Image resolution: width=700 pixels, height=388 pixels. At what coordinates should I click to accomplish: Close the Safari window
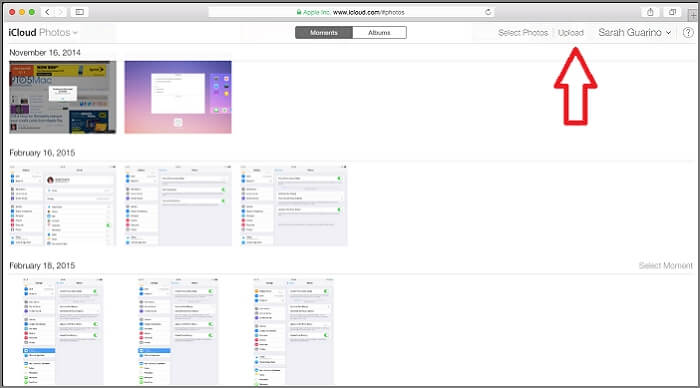coord(12,12)
